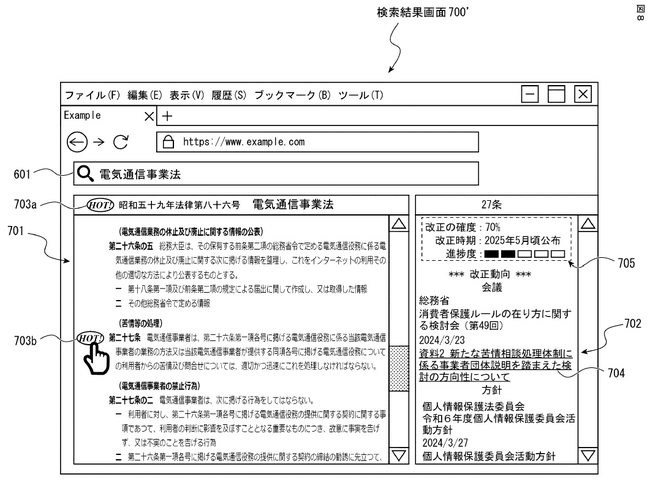Reload the page with refresh icon

[122, 142]
